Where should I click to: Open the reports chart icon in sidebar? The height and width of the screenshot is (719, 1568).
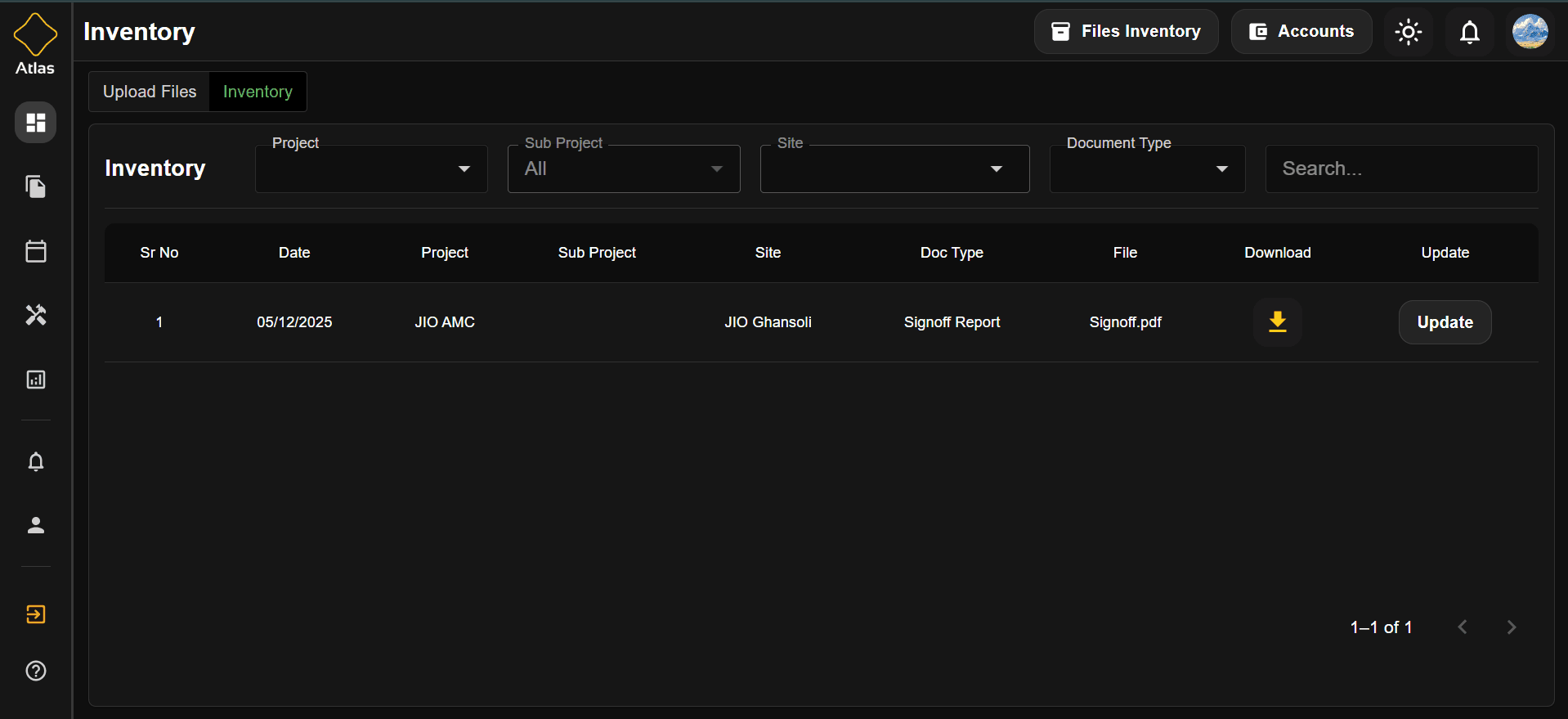click(35, 380)
